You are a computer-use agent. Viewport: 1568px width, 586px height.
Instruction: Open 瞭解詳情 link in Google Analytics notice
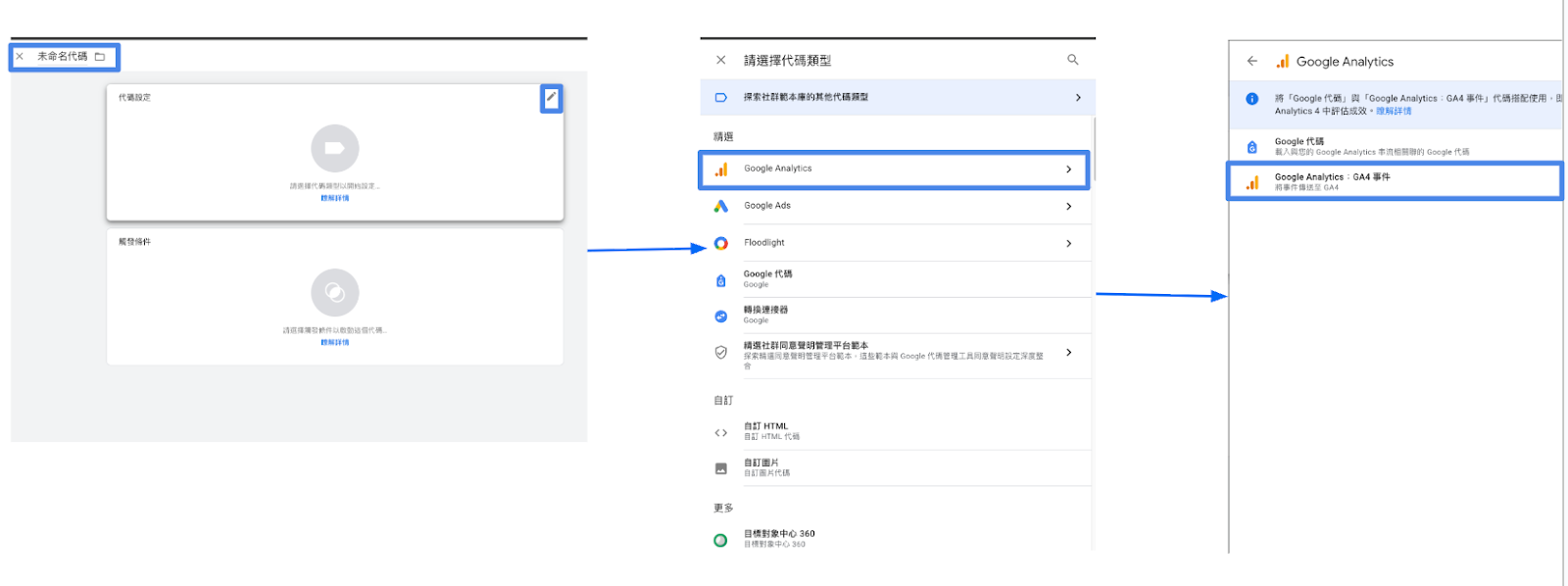[x=1394, y=112]
